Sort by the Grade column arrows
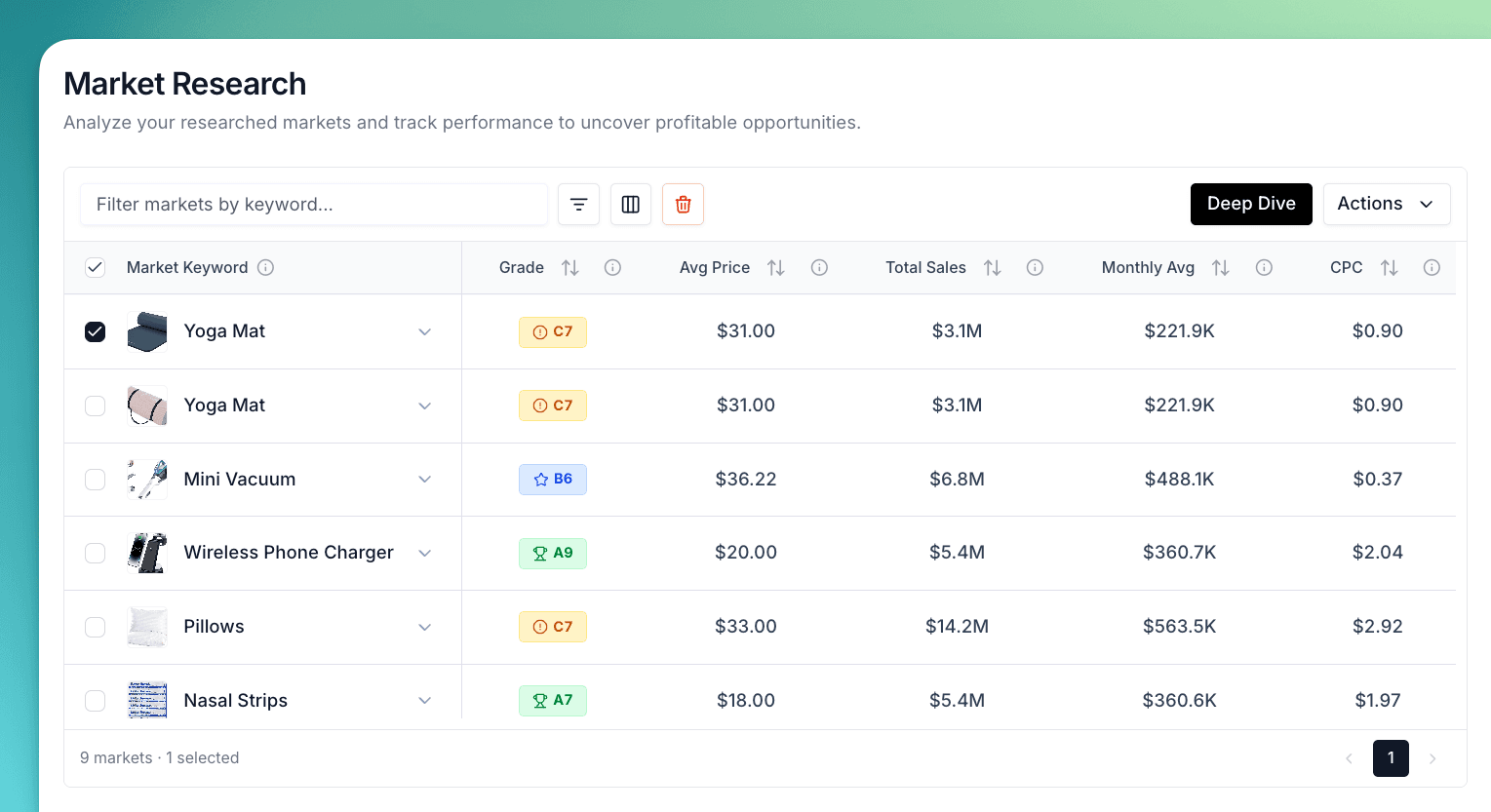The width and height of the screenshot is (1491, 812). tap(570, 267)
